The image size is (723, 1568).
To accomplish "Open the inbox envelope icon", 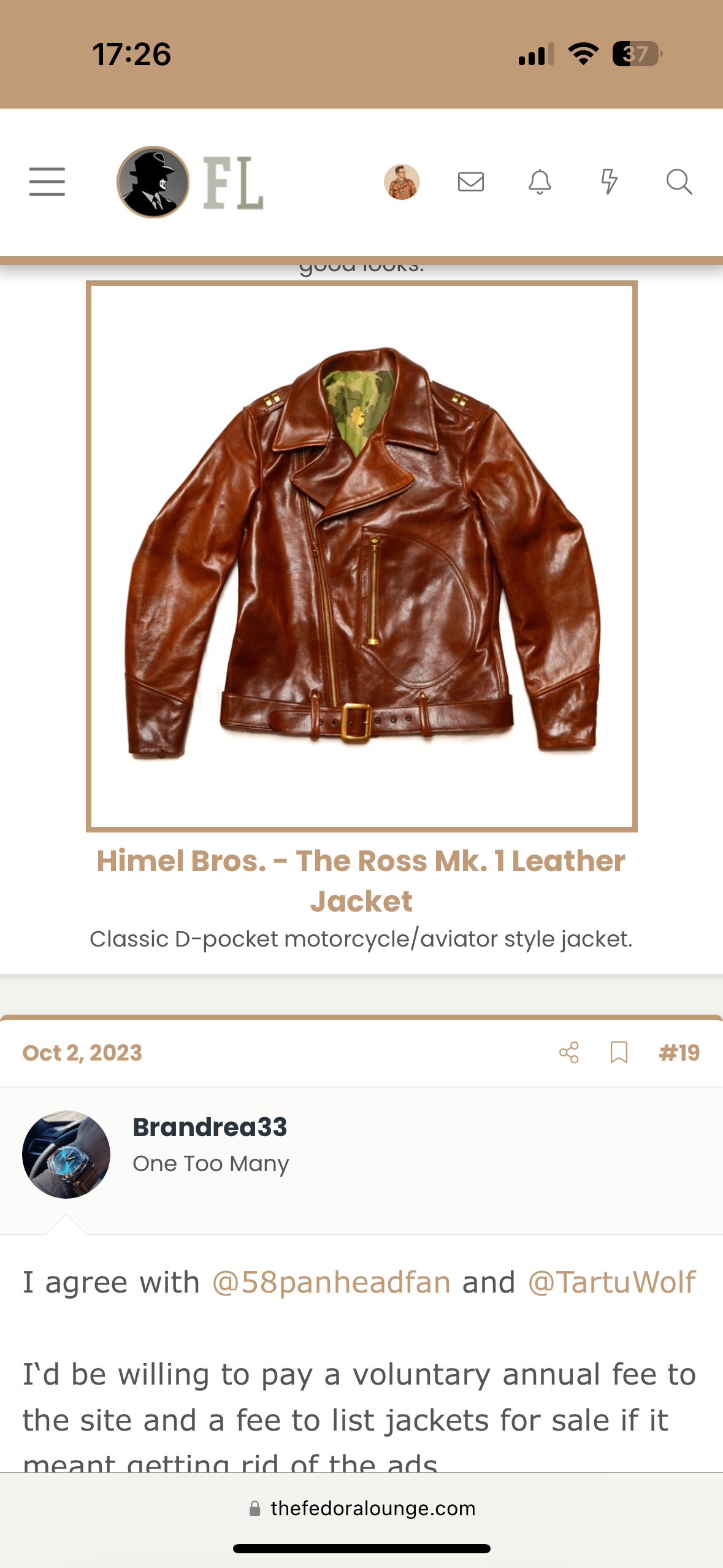I will pos(471,182).
